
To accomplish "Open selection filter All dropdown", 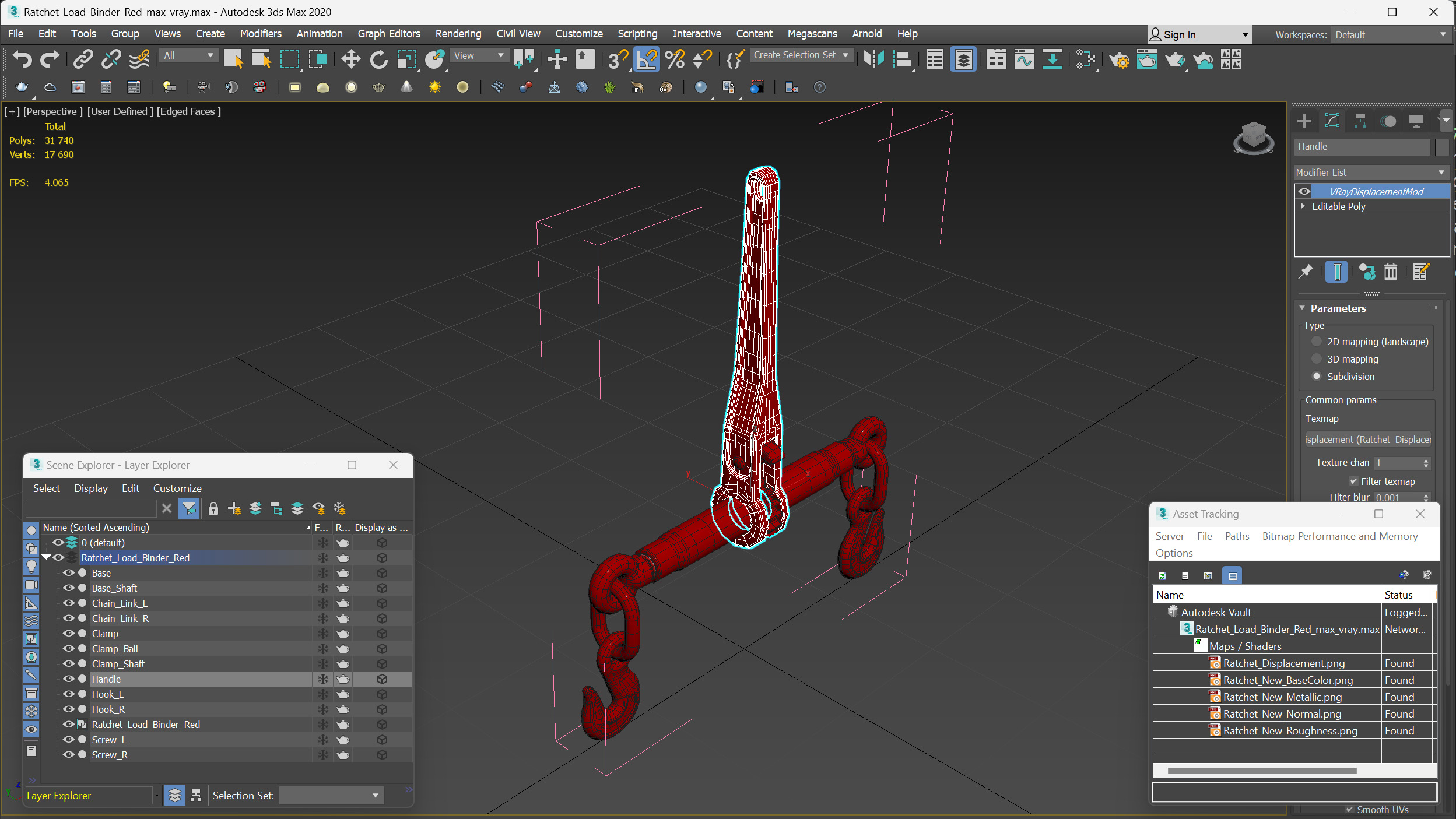I will pyautogui.click(x=188, y=55).
